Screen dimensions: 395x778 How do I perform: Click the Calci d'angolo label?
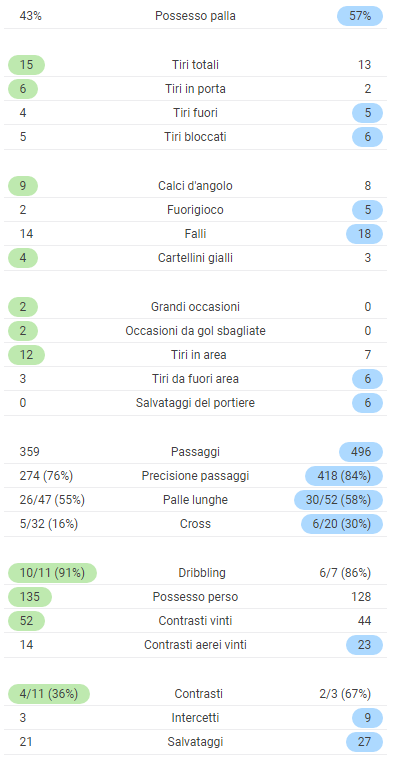pyautogui.click(x=196, y=186)
